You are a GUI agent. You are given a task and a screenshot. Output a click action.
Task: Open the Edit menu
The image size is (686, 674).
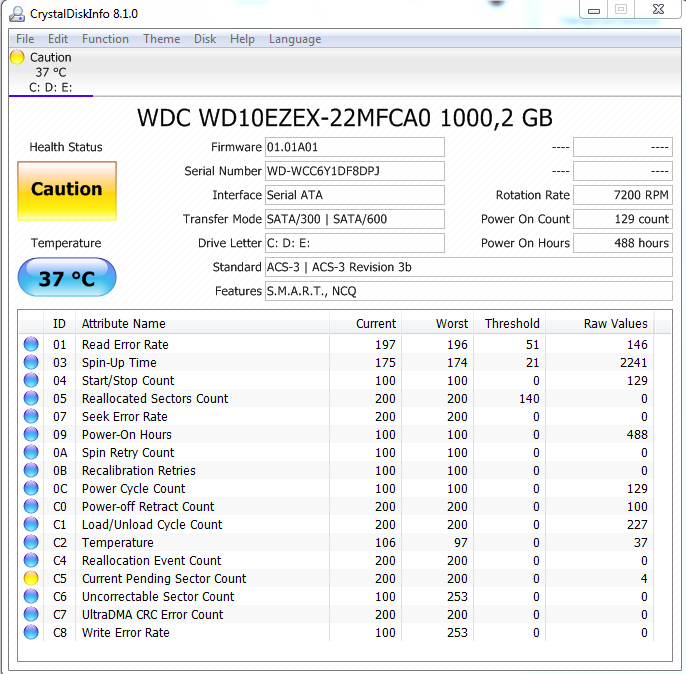[58, 39]
